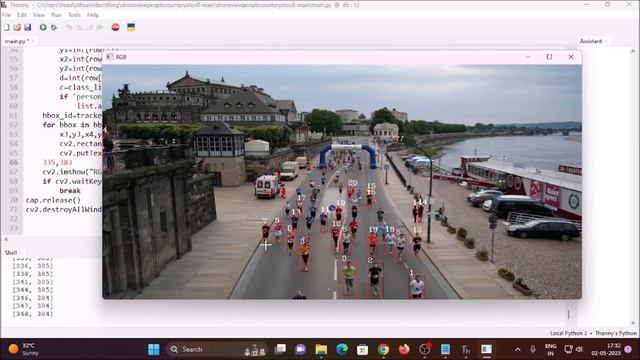The height and width of the screenshot is (360, 640).
Task: Open File Explorer from the taskbar
Action: point(321,349)
